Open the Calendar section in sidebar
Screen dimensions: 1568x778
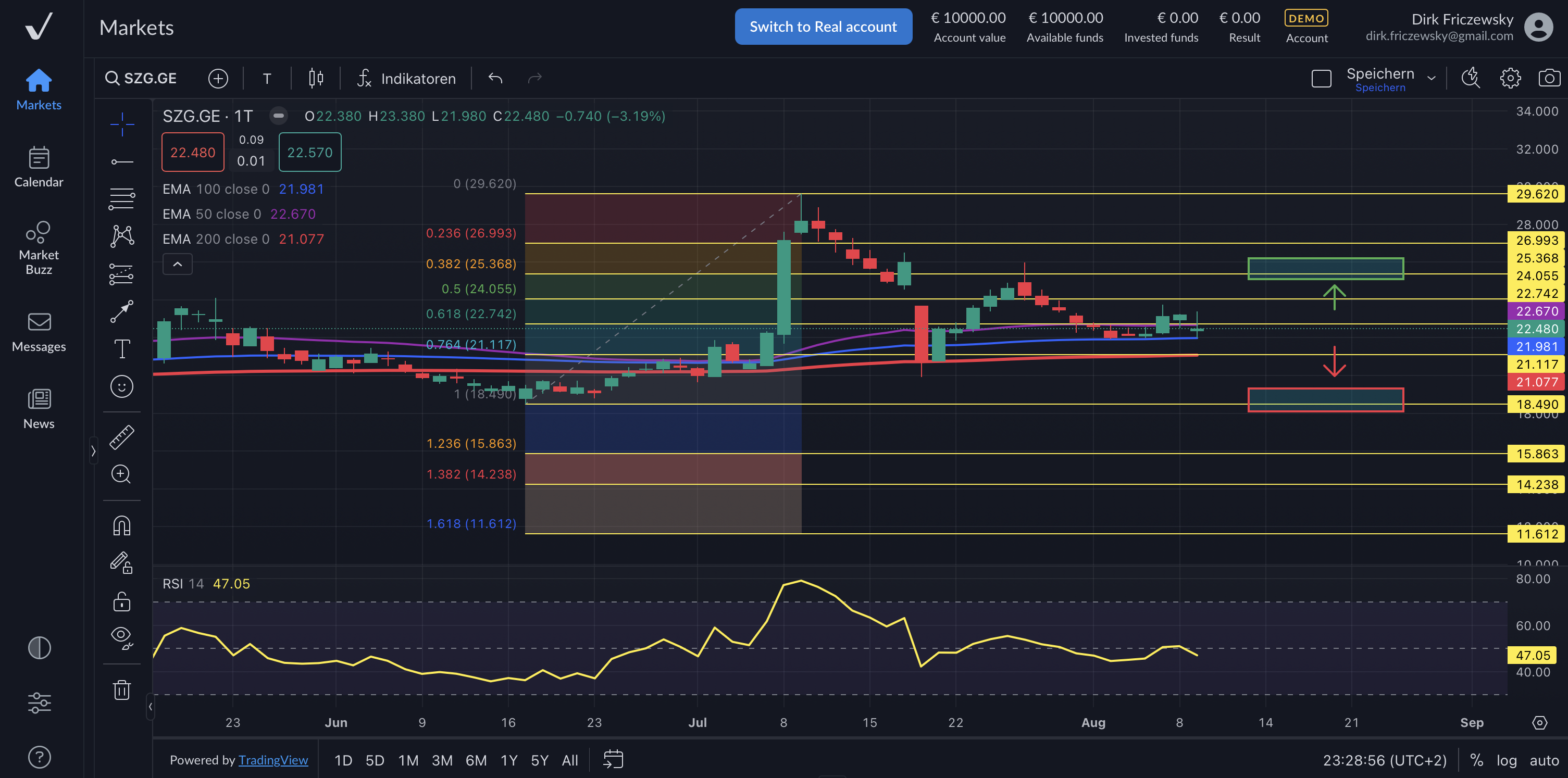click(x=39, y=167)
